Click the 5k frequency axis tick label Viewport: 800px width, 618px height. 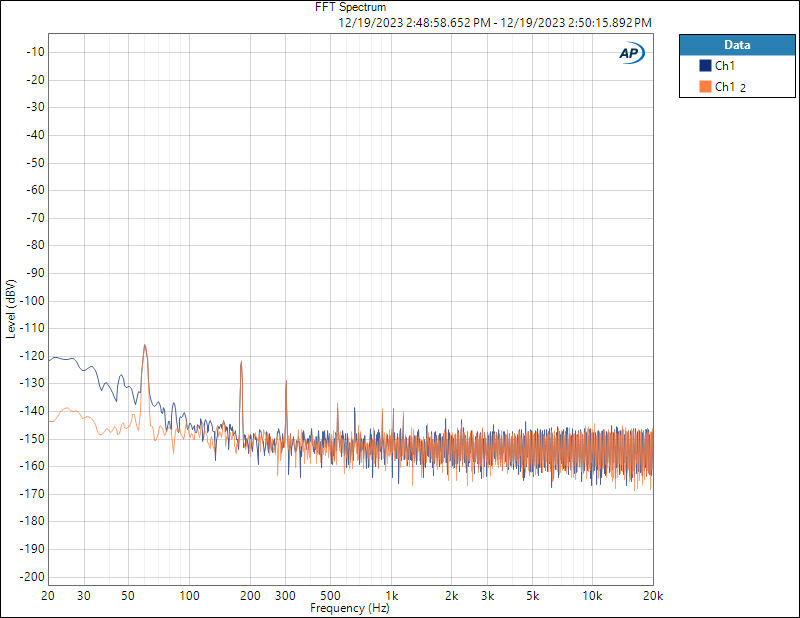tap(533, 596)
